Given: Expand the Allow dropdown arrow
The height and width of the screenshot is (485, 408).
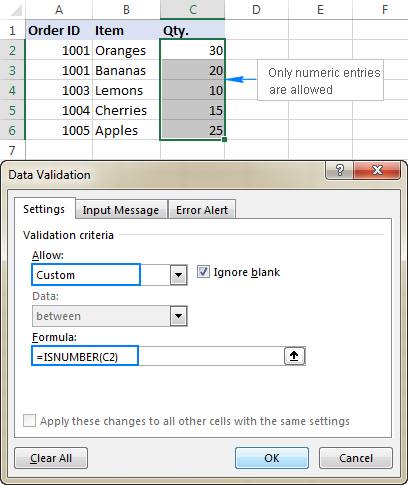Looking at the screenshot, I should coord(179,275).
